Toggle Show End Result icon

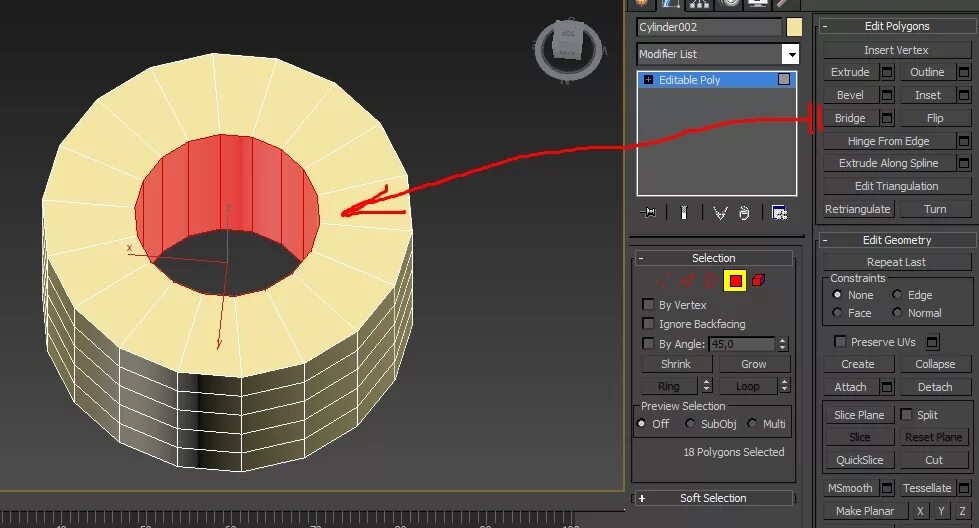684,213
